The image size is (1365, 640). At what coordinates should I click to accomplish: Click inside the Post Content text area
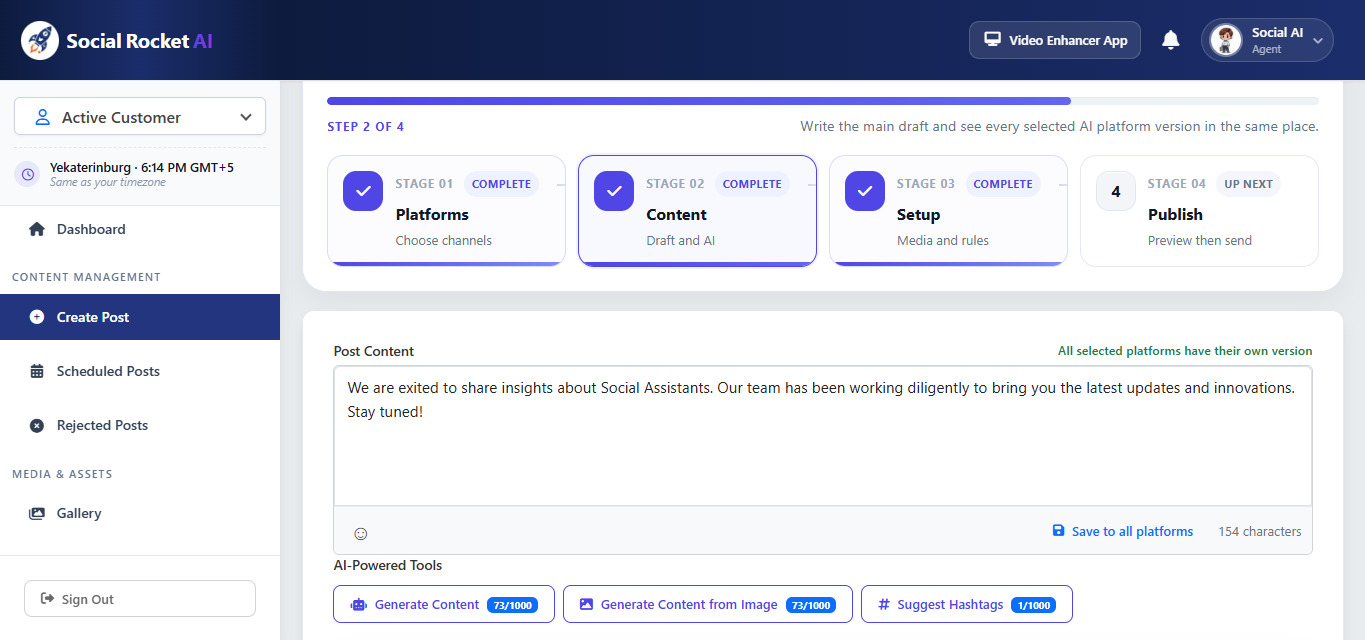823,436
